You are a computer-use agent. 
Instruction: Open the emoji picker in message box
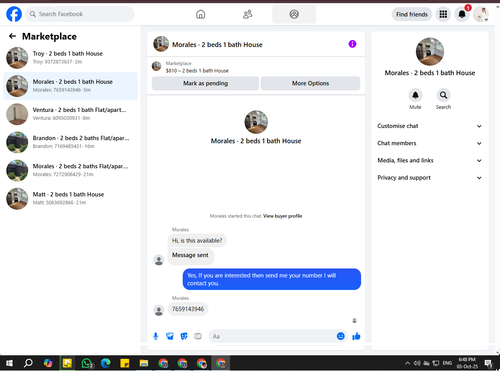point(340,336)
